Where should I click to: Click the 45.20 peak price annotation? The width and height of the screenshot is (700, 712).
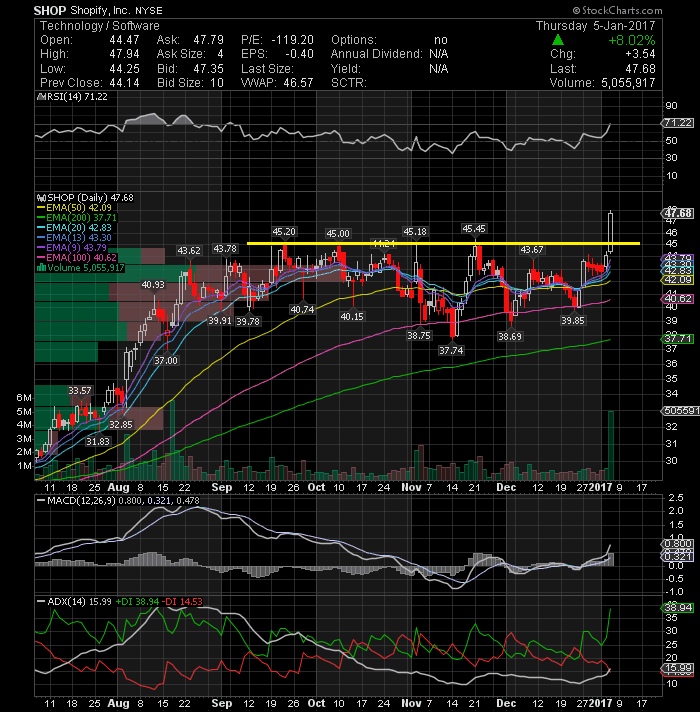click(x=284, y=232)
